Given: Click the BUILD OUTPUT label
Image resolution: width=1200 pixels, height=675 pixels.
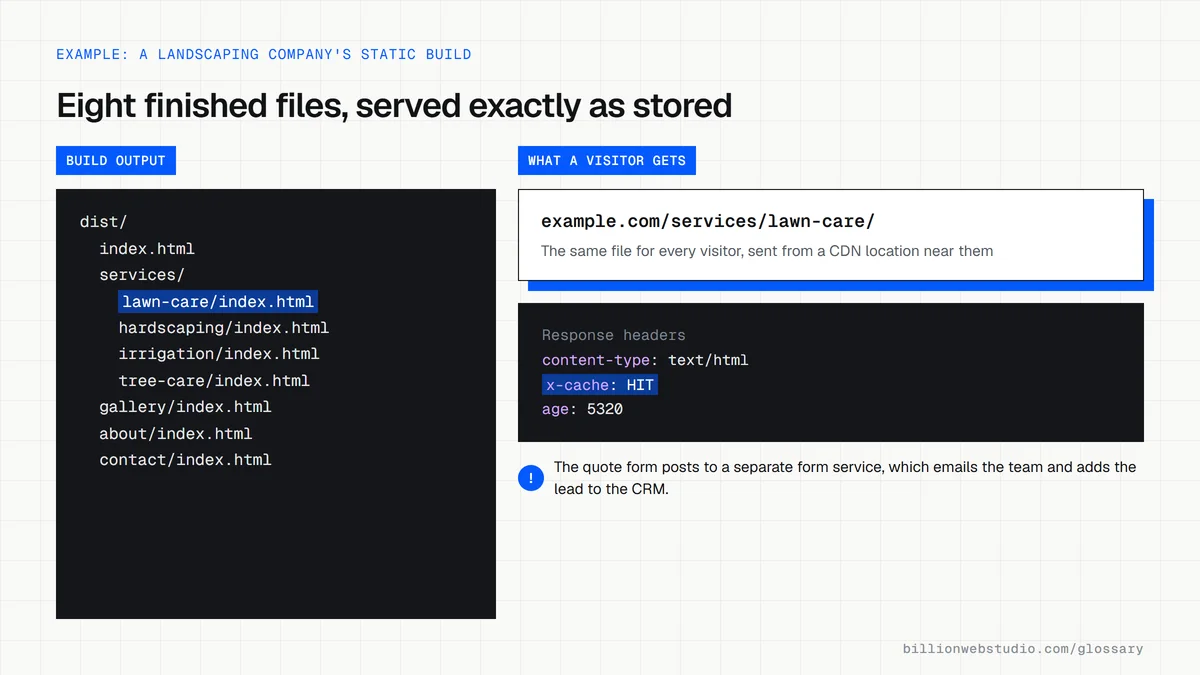Looking at the screenshot, I should 116,160.
